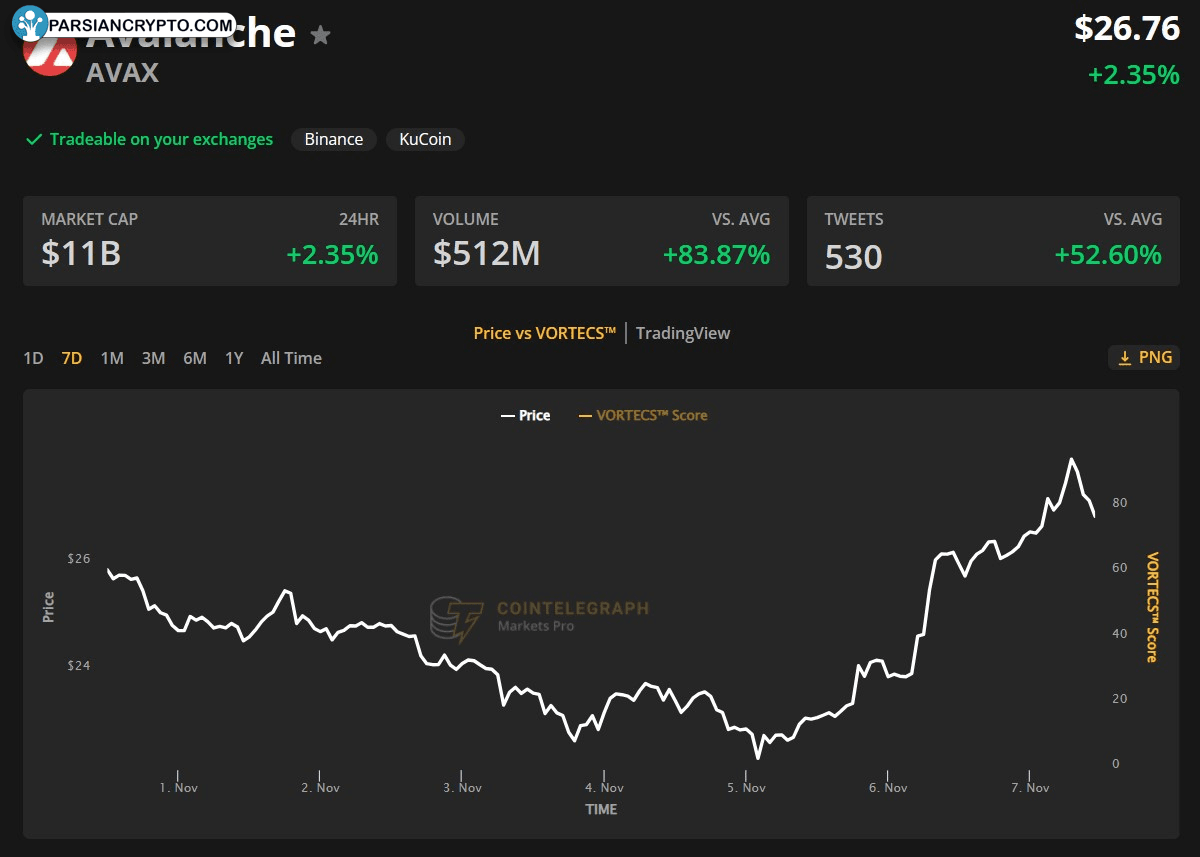Image resolution: width=1200 pixels, height=857 pixels.
Task: Click the KuCoin exchange button
Action: click(425, 140)
